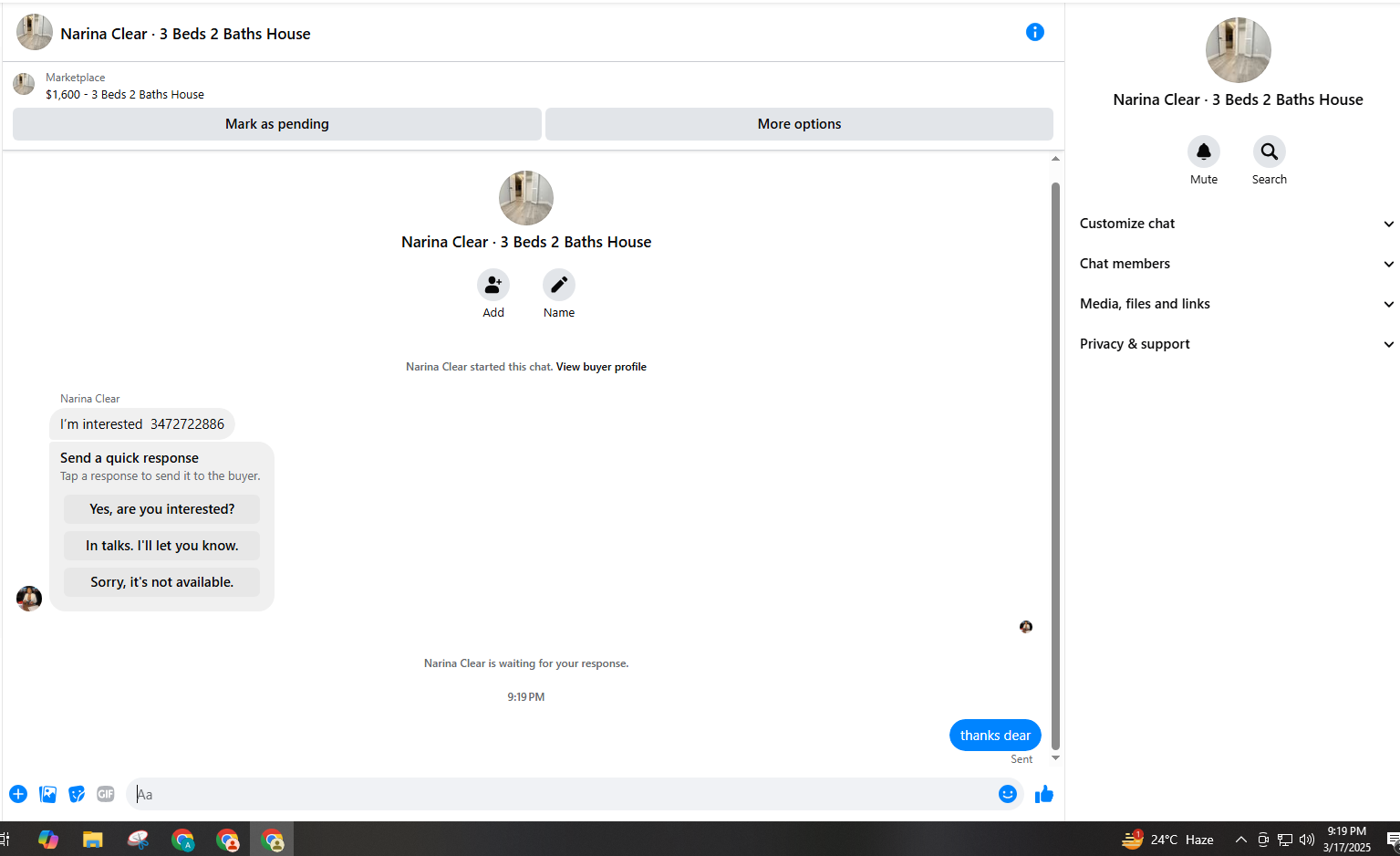This screenshot has height=856, width=1400.
Task: Send quick reply "Yes, are you interested?"
Action: (161, 509)
